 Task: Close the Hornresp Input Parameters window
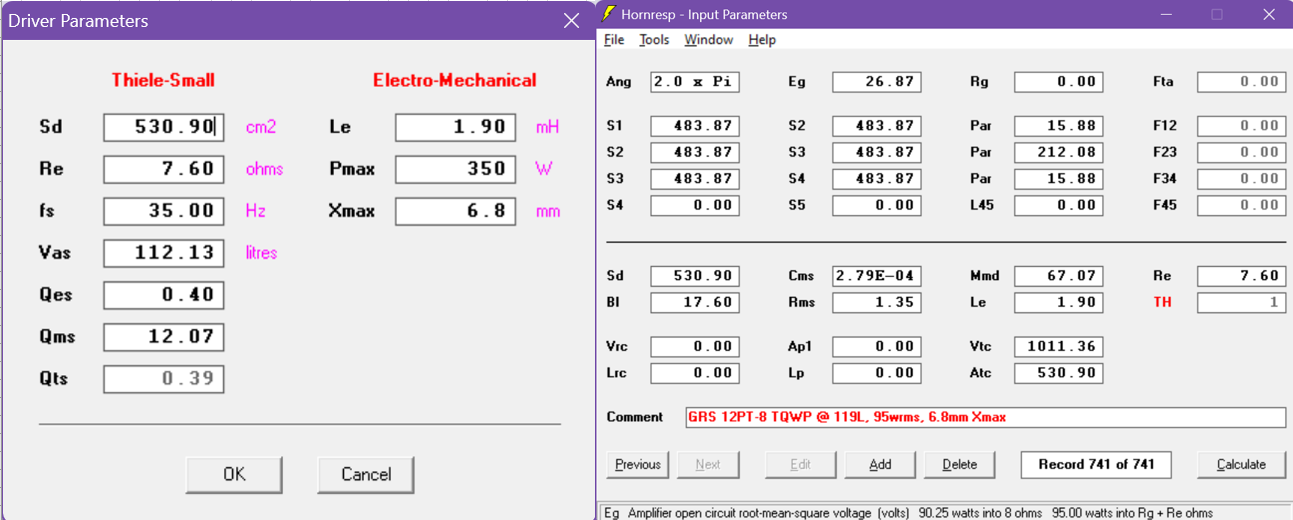pos(1268,14)
